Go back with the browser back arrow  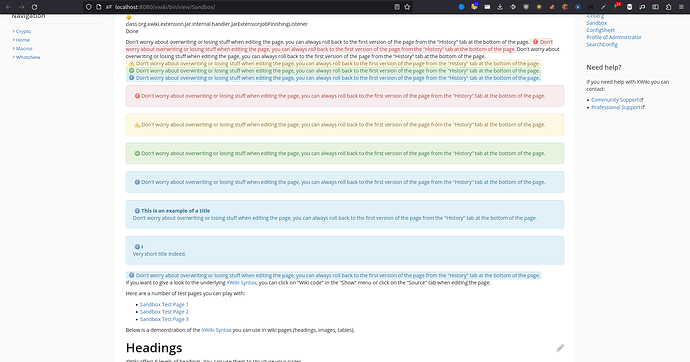[x=8, y=7]
